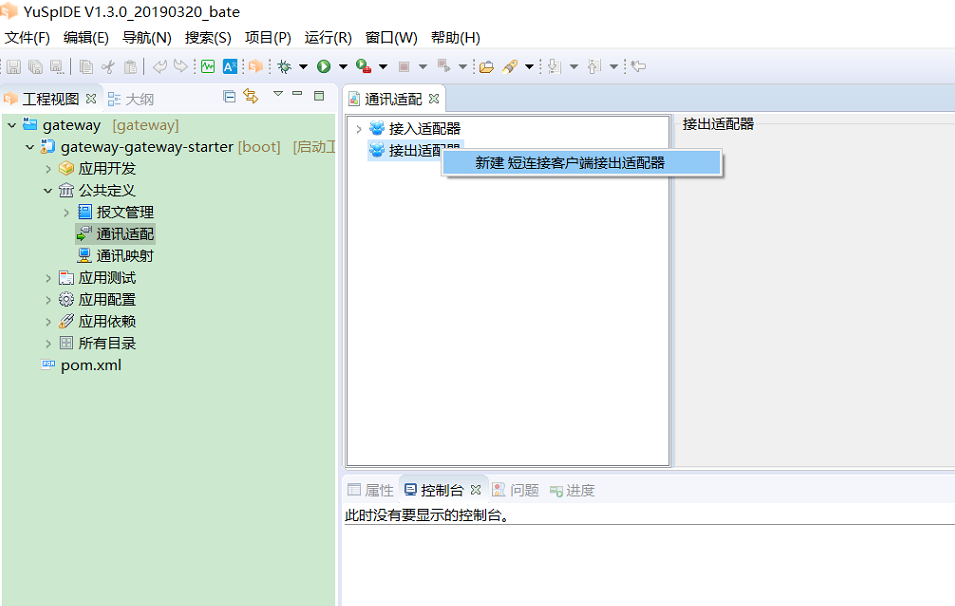This screenshot has height=606, width=955.
Task: Click the green Run button in toolbar
Action: pyautogui.click(x=324, y=67)
